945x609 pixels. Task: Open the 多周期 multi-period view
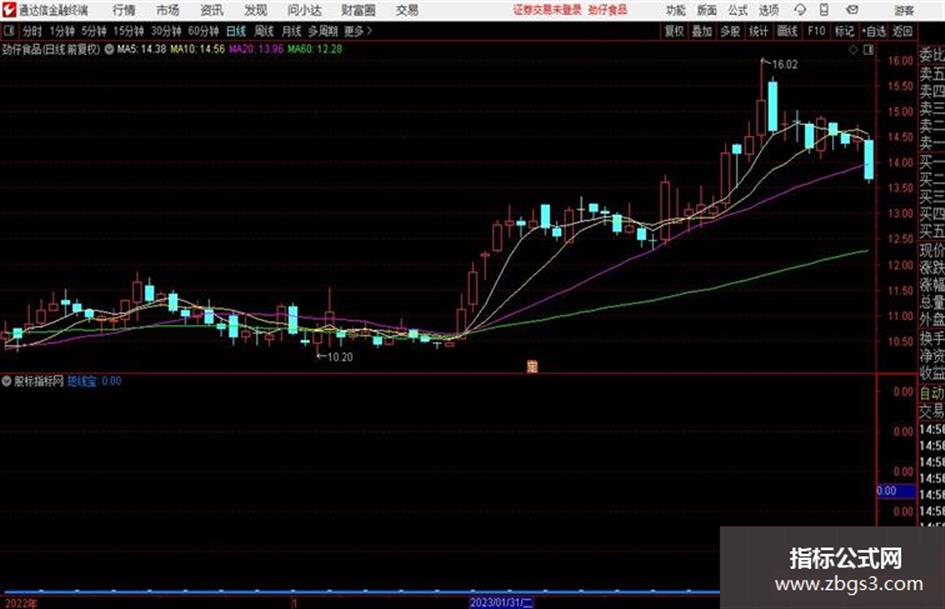[x=323, y=31]
